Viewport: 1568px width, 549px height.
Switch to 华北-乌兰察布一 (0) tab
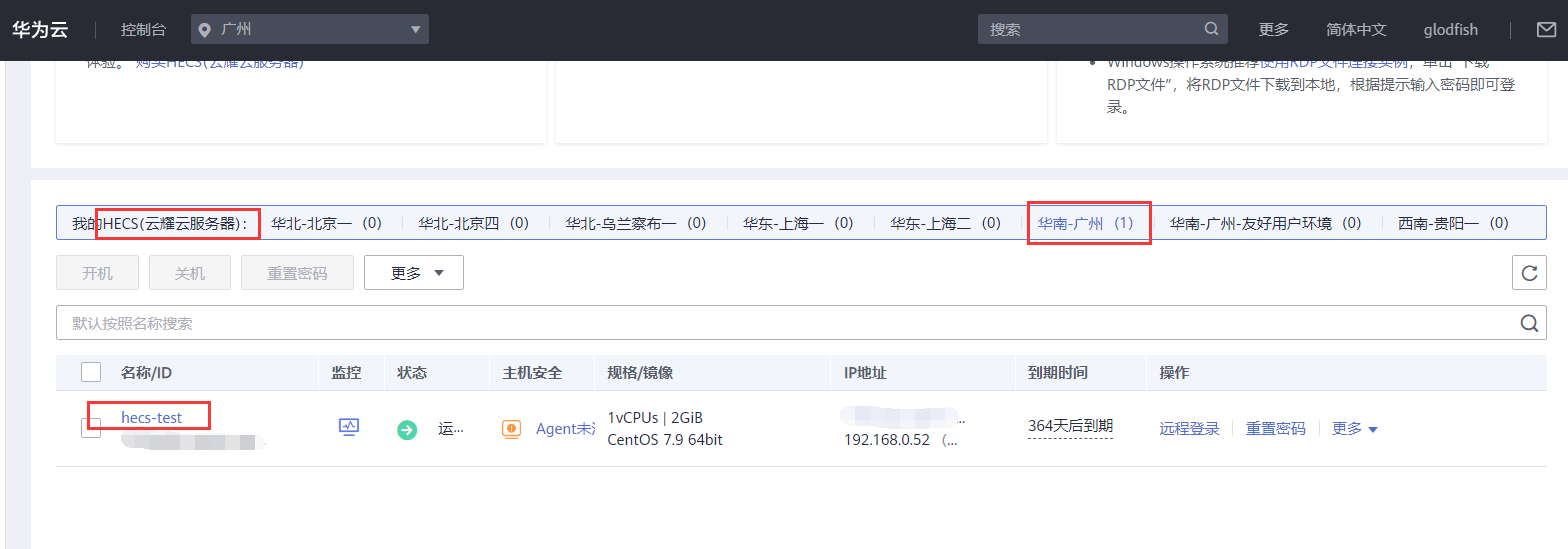pos(635,223)
